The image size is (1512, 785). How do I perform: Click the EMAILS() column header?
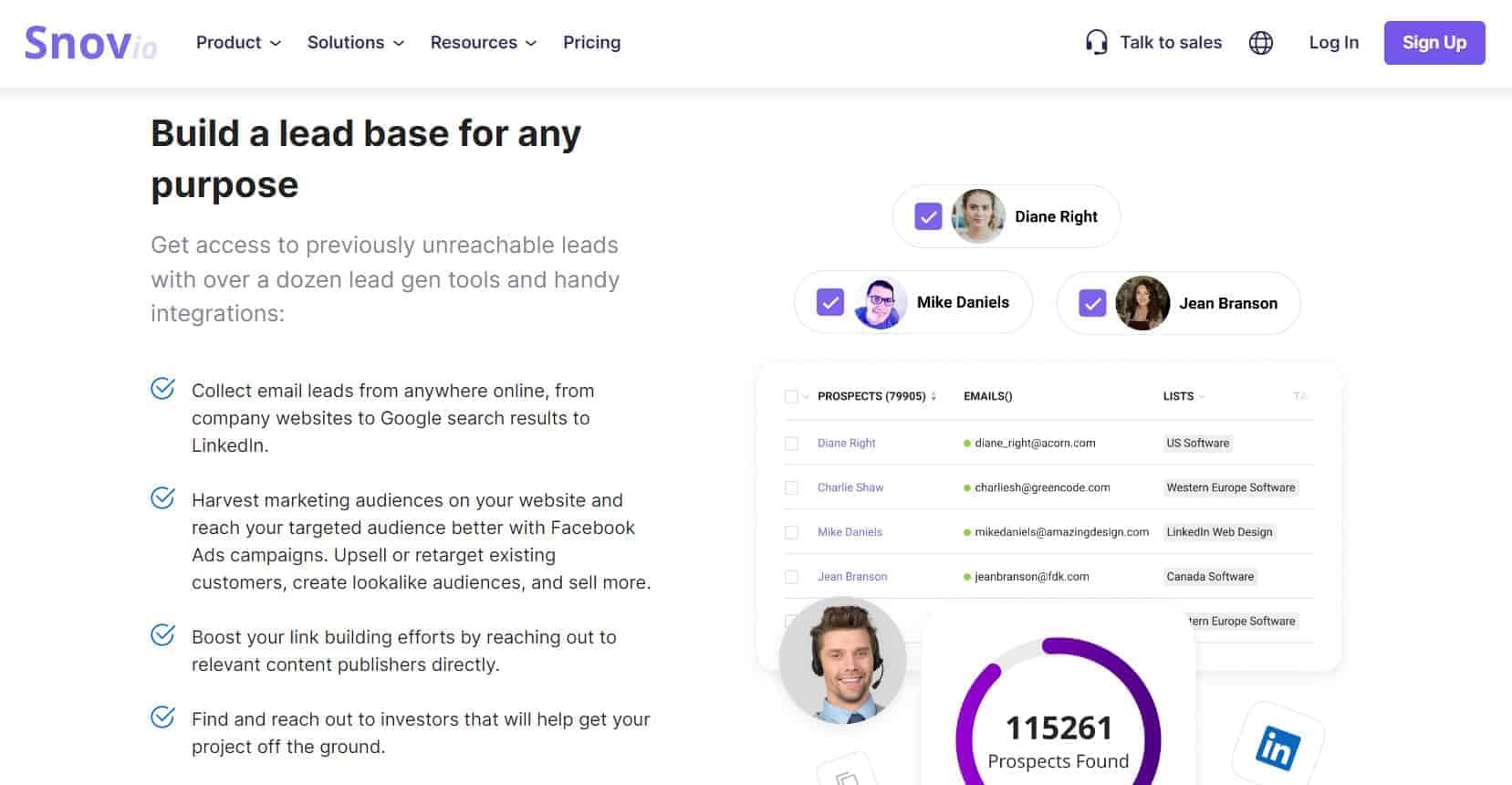coord(987,397)
